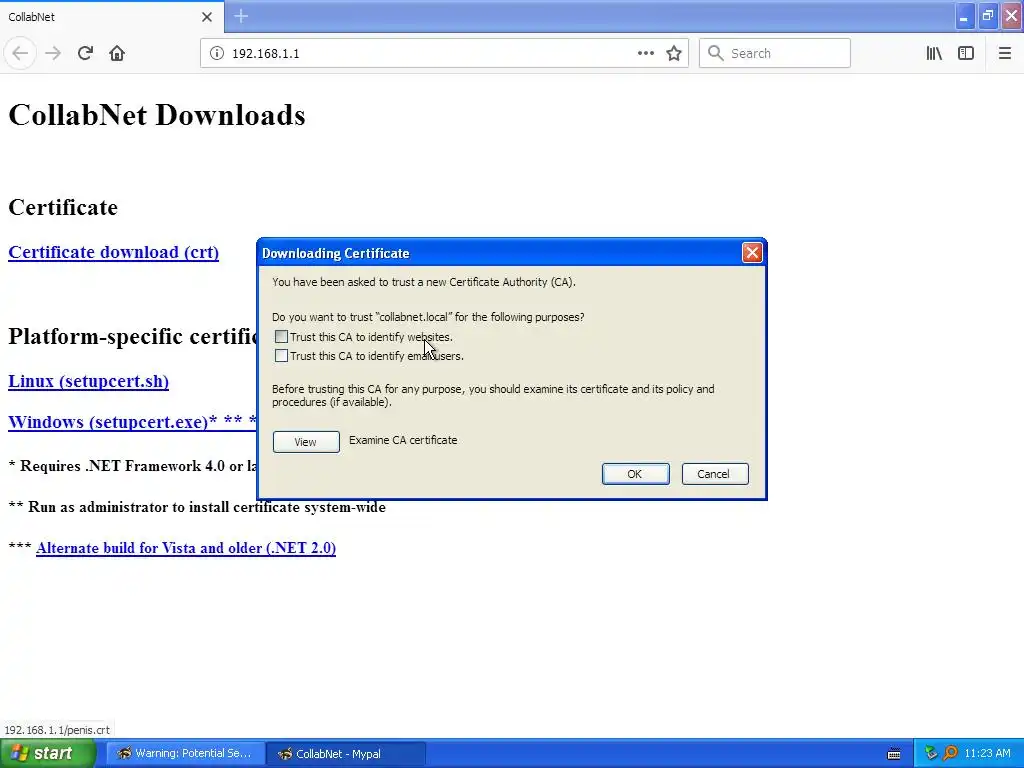
Task: Cancel the certificate download dialog
Action: 714,473
